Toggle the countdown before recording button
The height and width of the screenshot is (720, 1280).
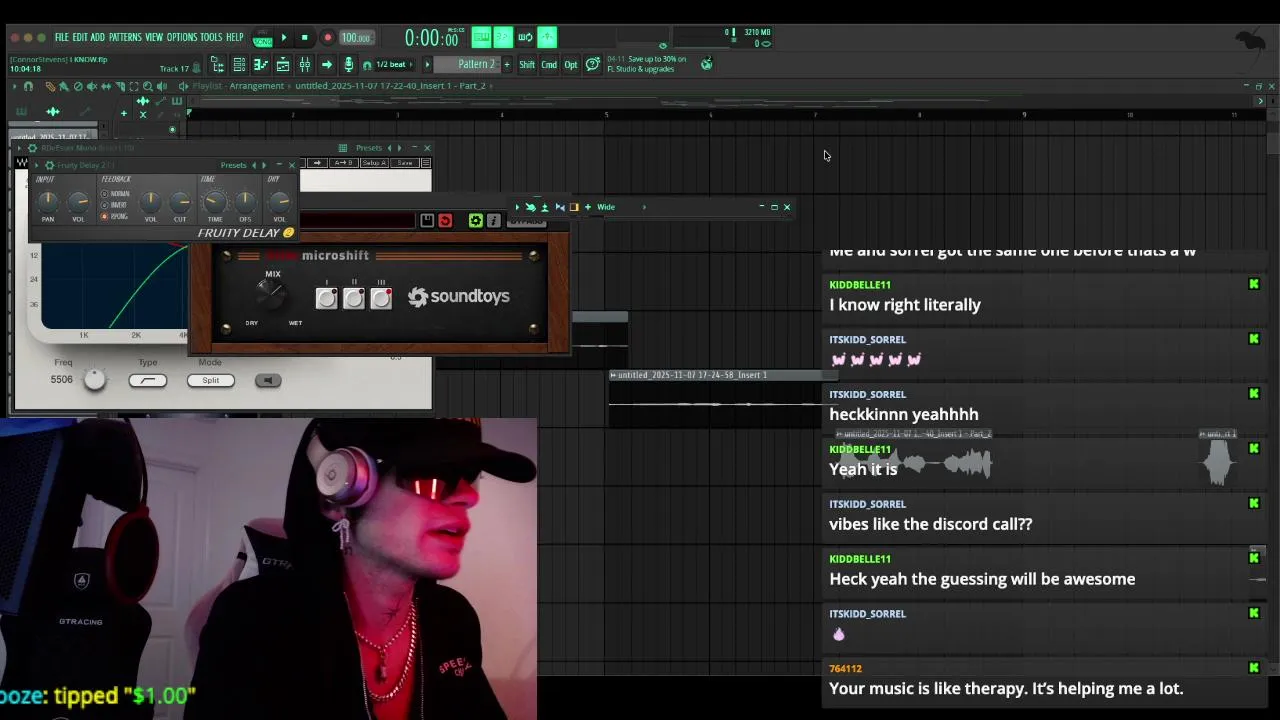tap(503, 37)
